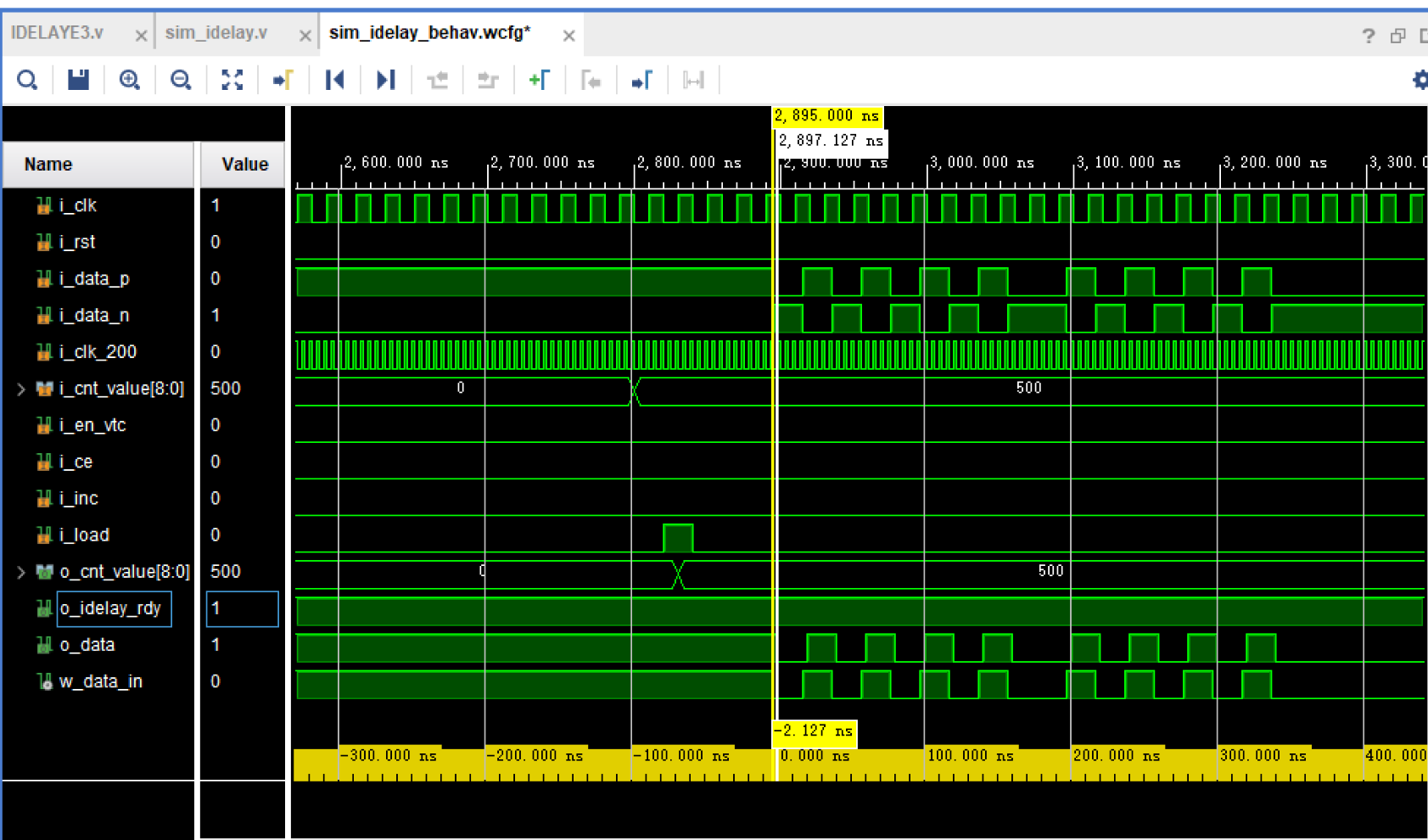The image size is (1428, 840).
Task: Select the i_rst signal row
Action: click(75, 241)
